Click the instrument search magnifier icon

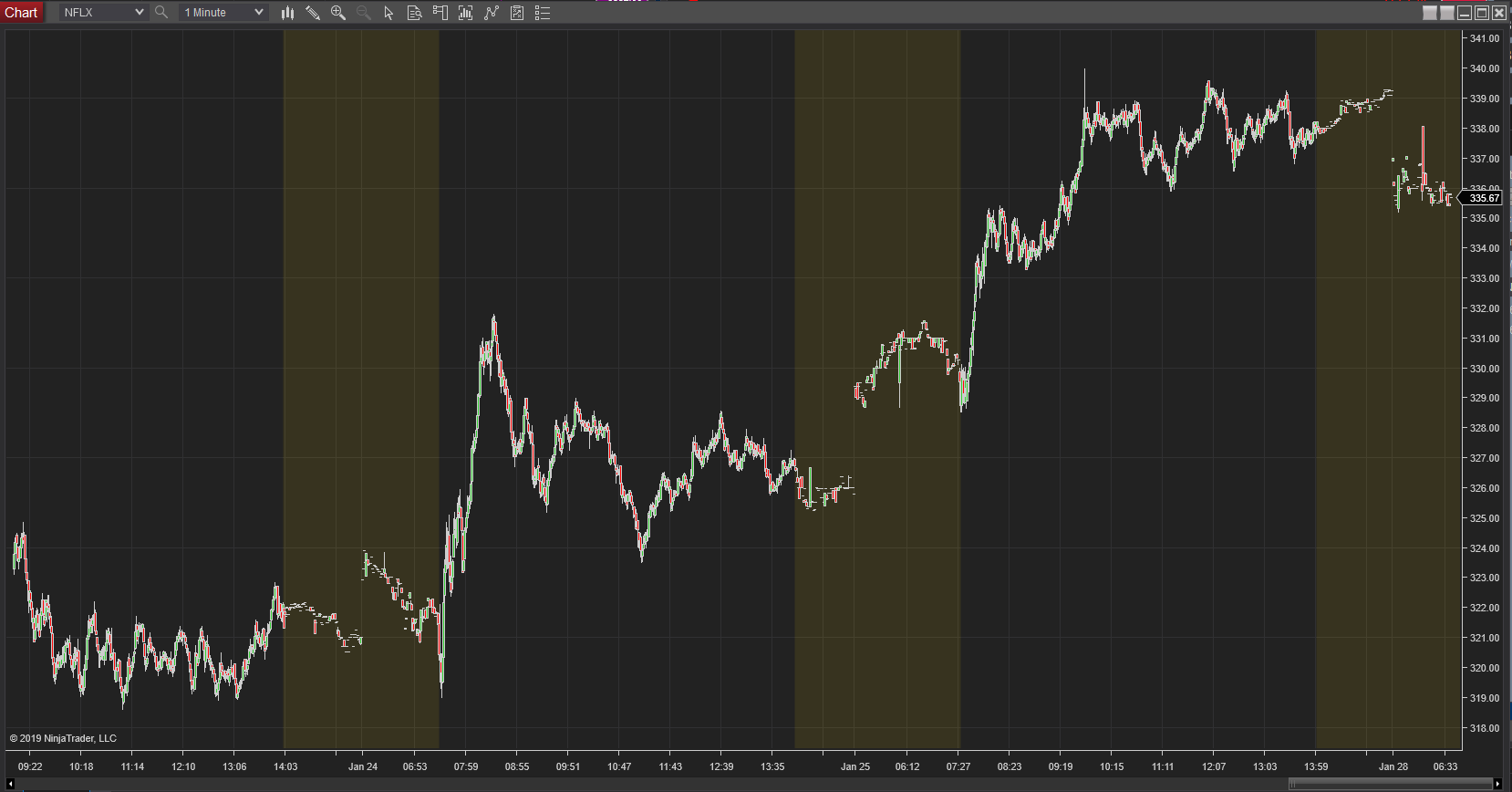161,13
